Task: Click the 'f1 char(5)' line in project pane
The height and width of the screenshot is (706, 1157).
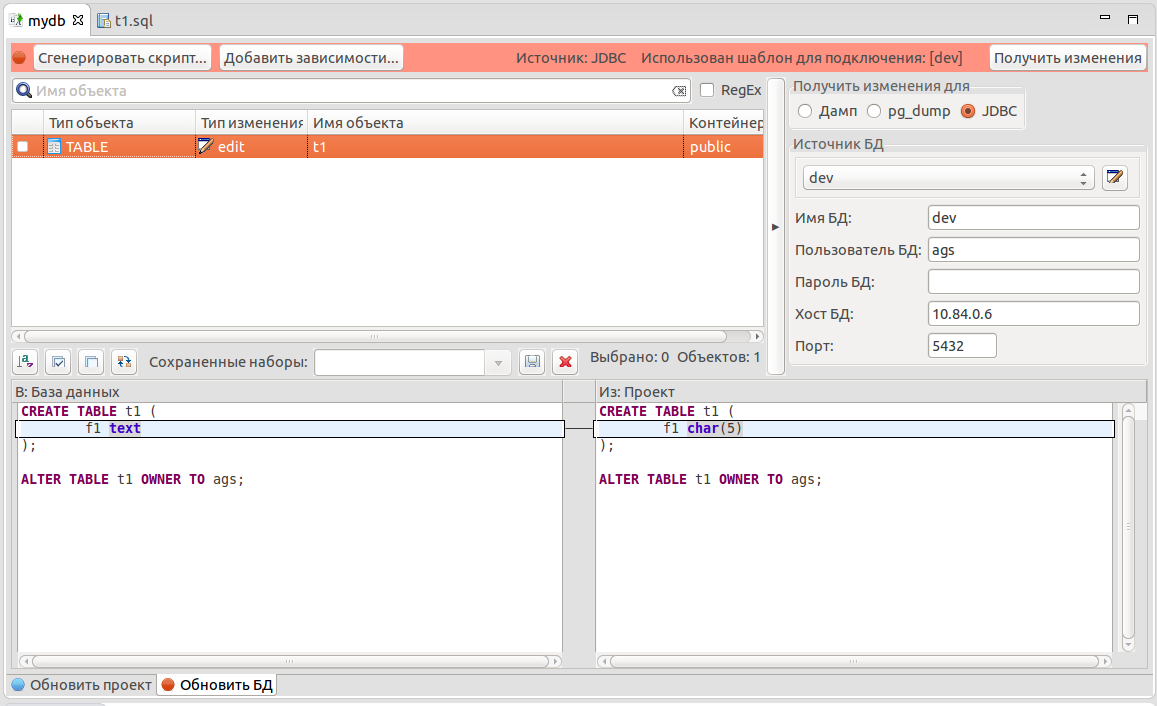Action: 854,429
